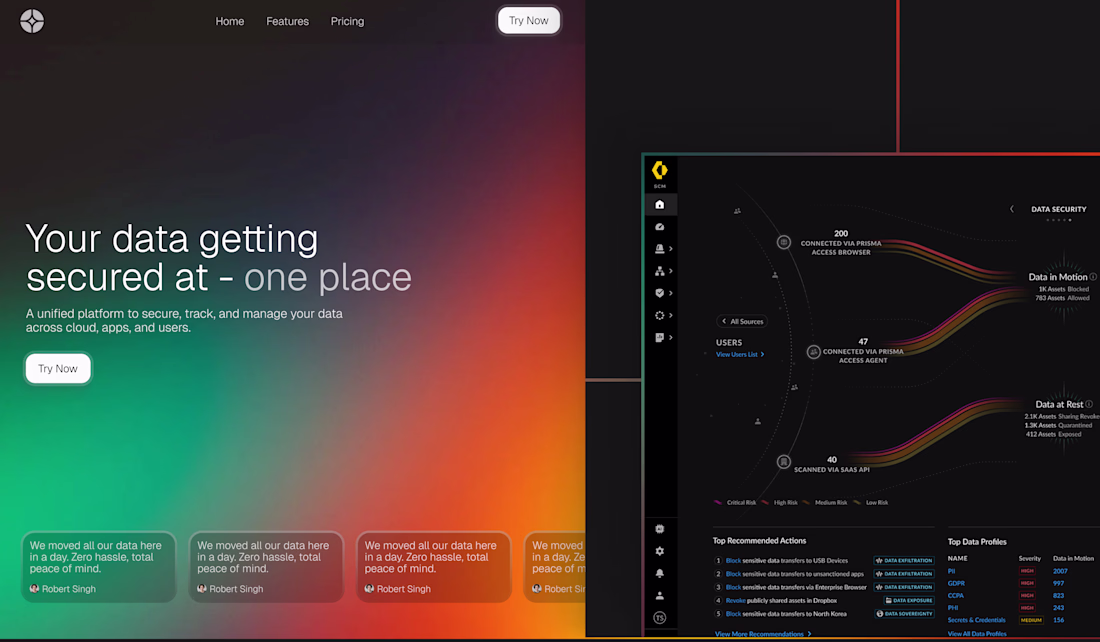Open the Pricing nav item
This screenshot has width=1100, height=642.
[347, 21]
